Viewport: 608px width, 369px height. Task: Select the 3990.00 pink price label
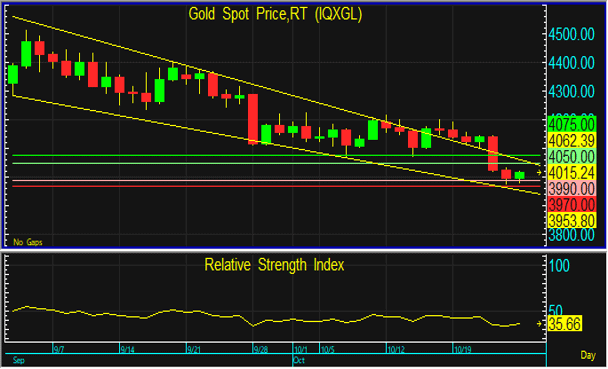(x=572, y=189)
